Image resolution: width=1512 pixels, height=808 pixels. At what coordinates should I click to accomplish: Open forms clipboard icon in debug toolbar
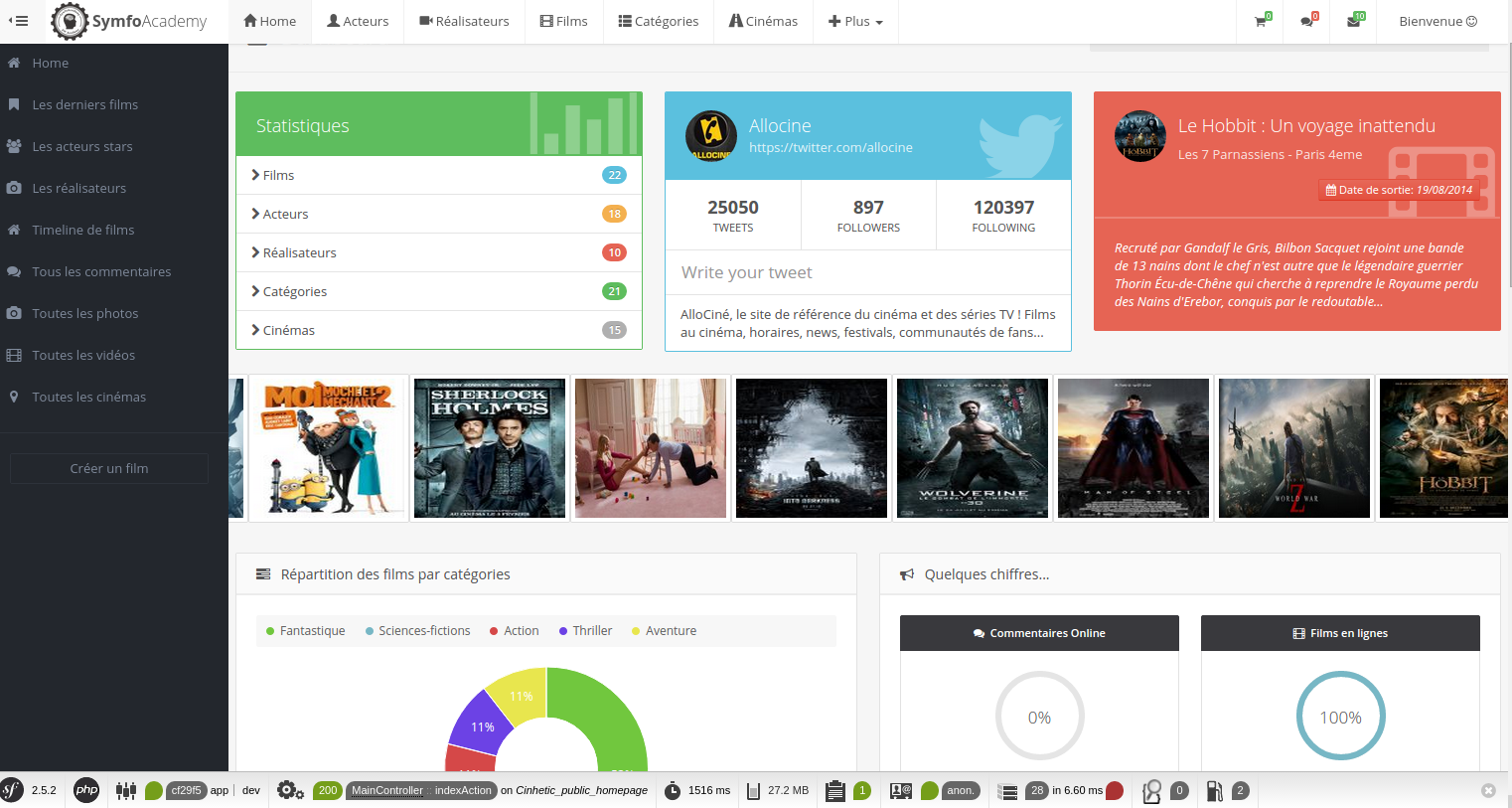click(x=835, y=790)
